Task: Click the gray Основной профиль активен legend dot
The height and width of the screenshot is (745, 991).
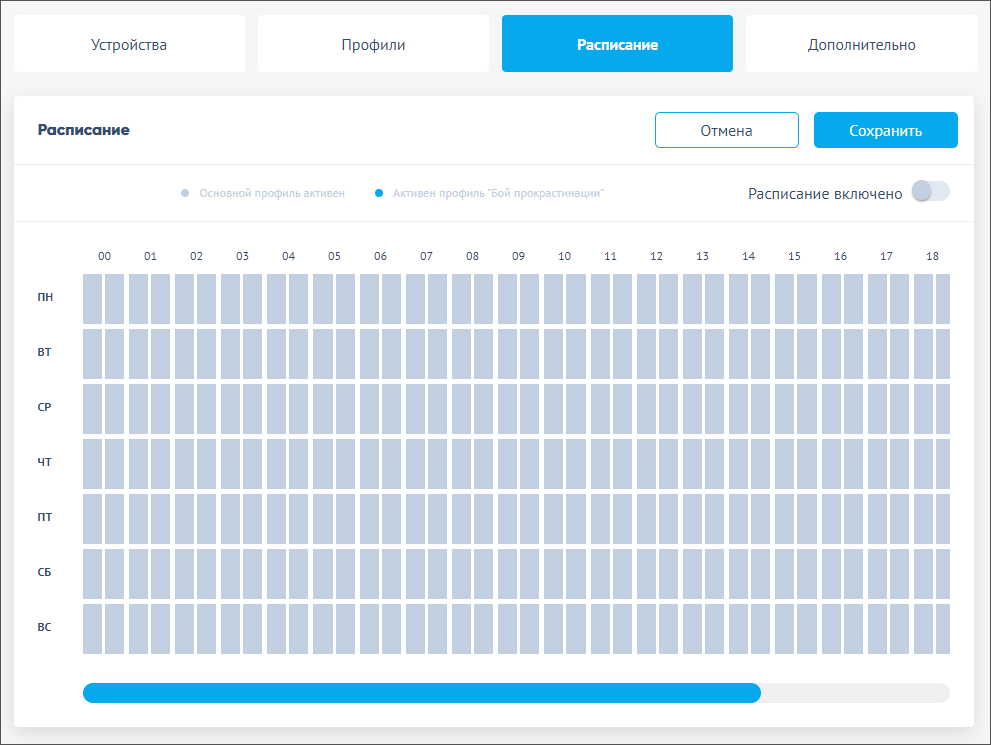Action: coord(184,193)
